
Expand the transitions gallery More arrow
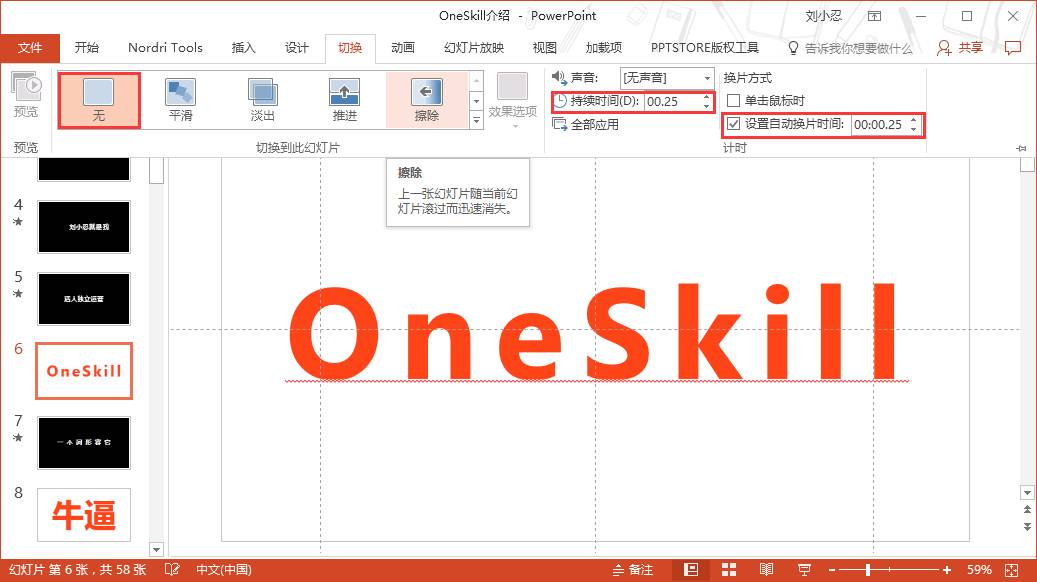[x=476, y=120]
